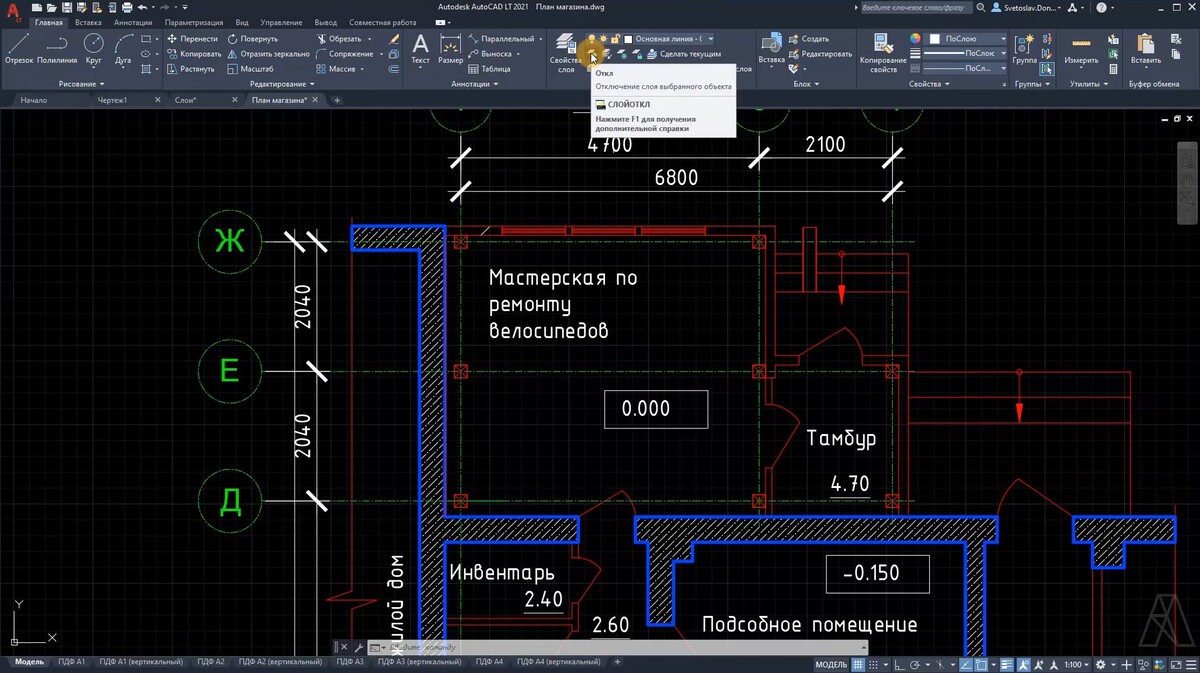Click Копирование свойств (Match Properties)

point(883,53)
